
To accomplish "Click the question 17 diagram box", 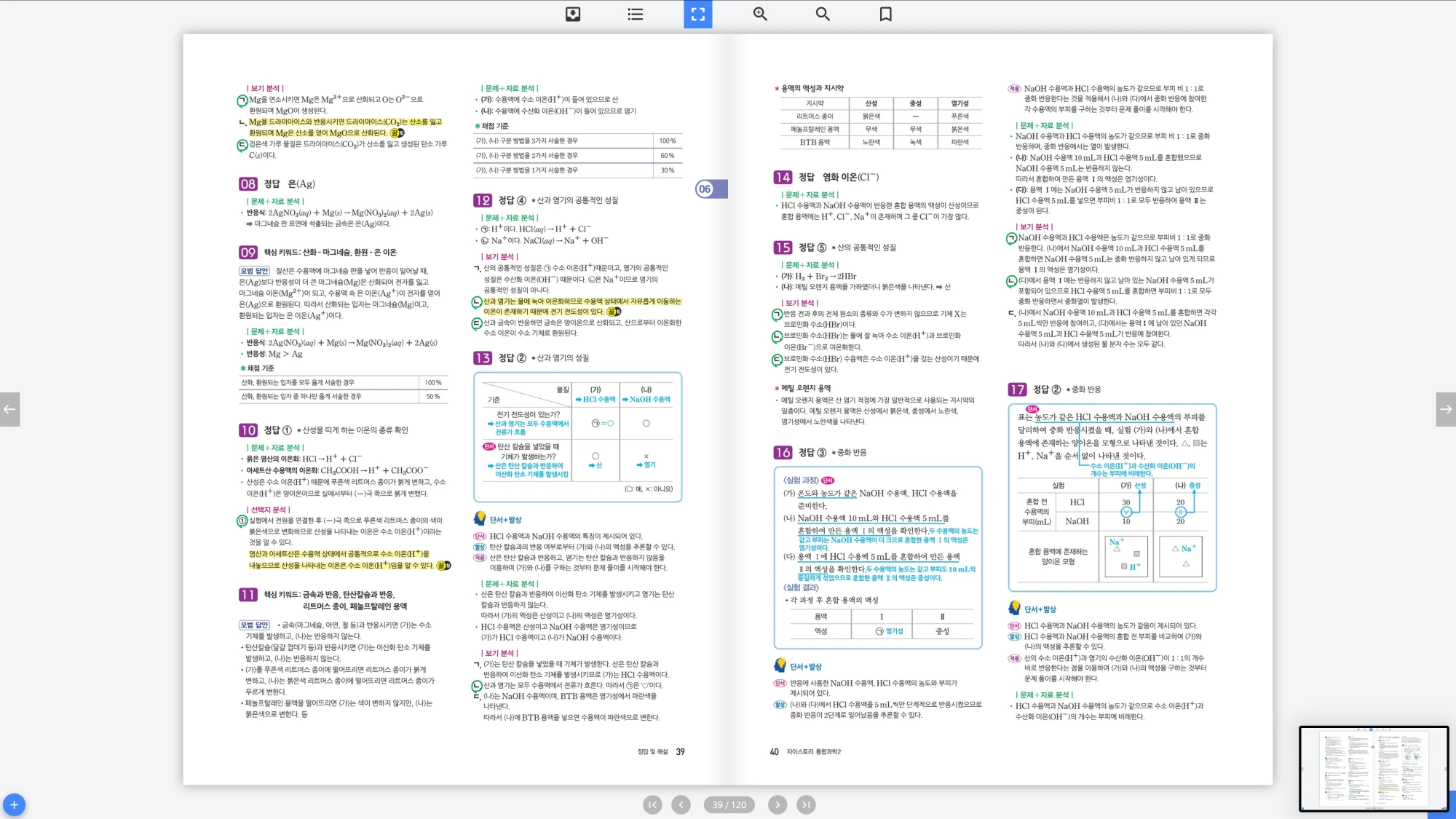I will point(1112,497).
